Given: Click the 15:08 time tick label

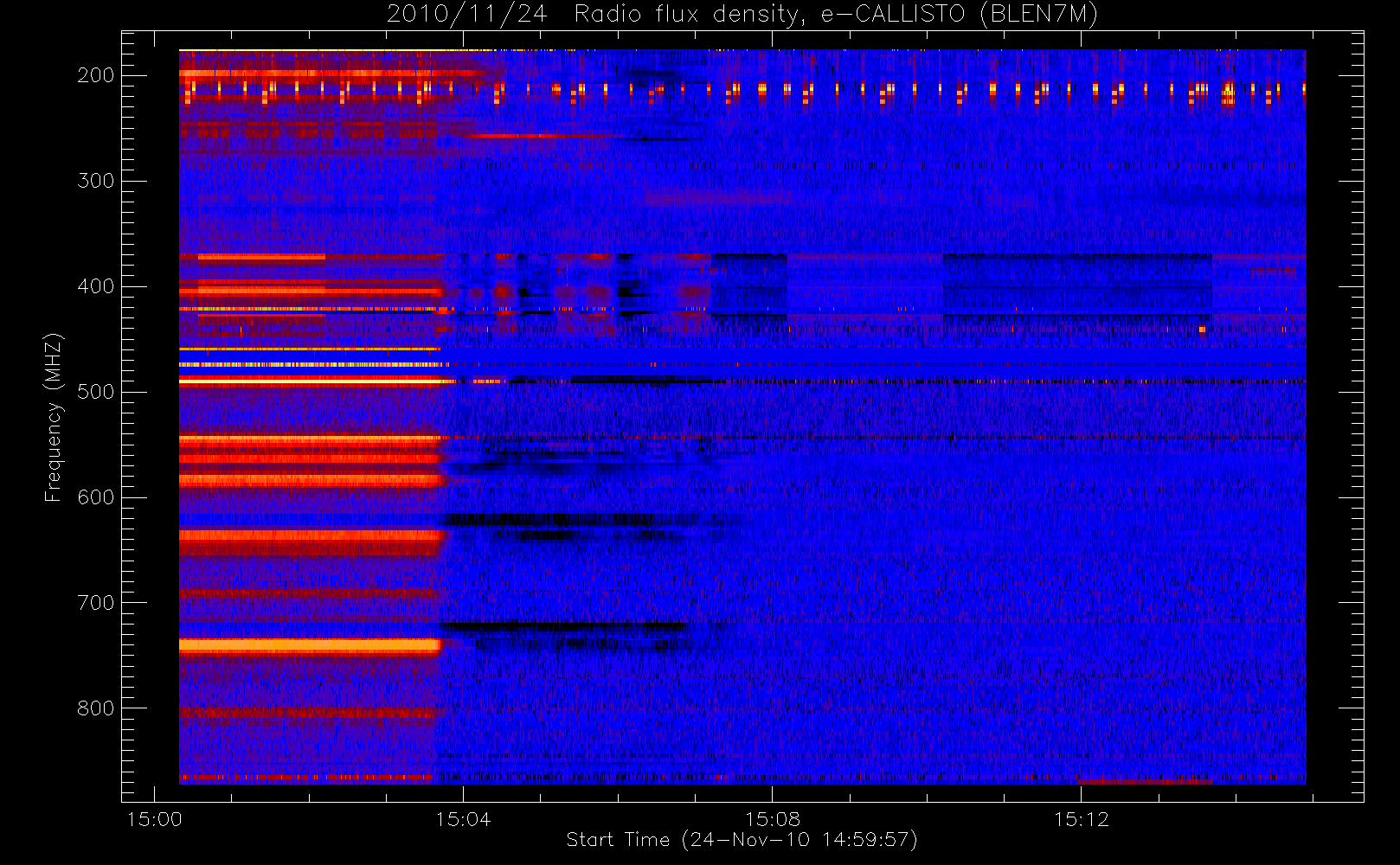Looking at the screenshot, I should [772, 819].
